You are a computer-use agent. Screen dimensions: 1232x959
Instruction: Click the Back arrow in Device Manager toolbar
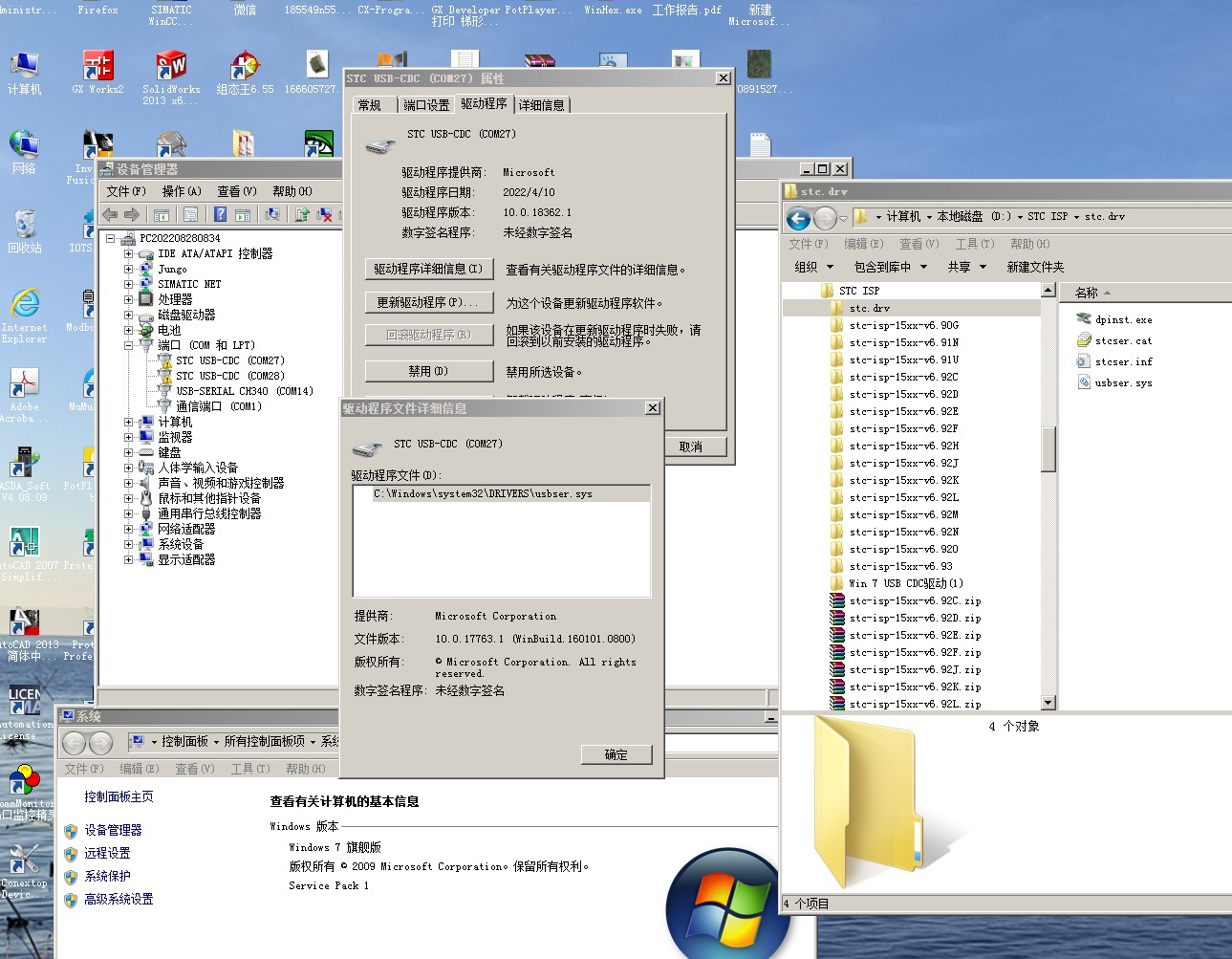point(111,214)
